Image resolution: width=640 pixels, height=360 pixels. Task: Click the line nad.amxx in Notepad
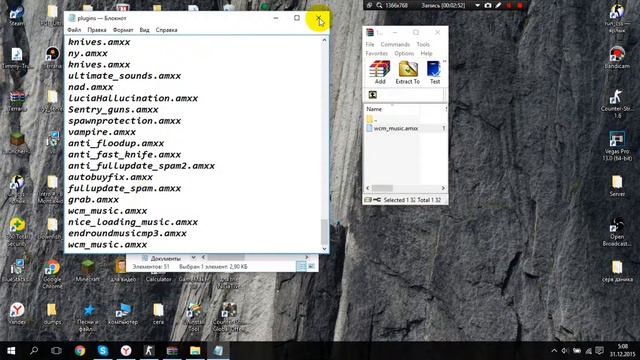pos(91,87)
